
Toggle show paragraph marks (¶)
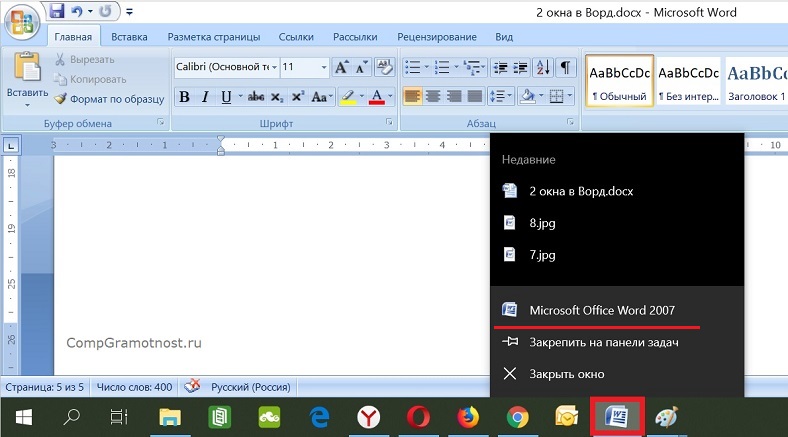[x=565, y=67]
